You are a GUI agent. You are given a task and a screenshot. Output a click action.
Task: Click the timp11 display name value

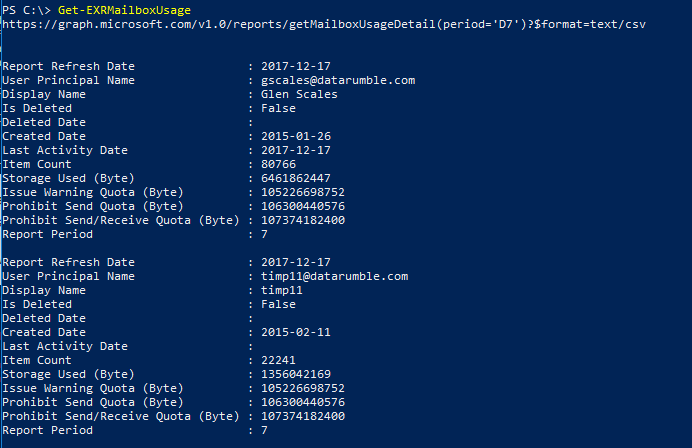[x=282, y=290]
